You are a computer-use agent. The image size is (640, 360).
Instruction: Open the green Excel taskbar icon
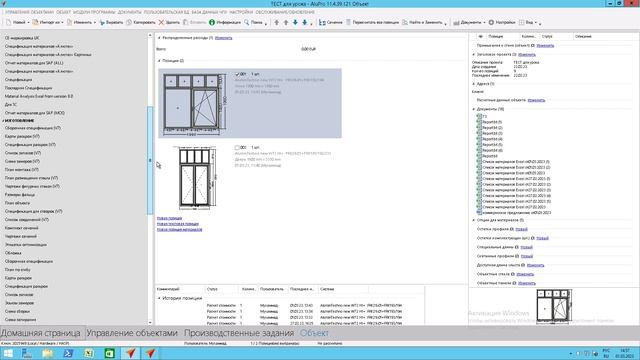[109, 353]
